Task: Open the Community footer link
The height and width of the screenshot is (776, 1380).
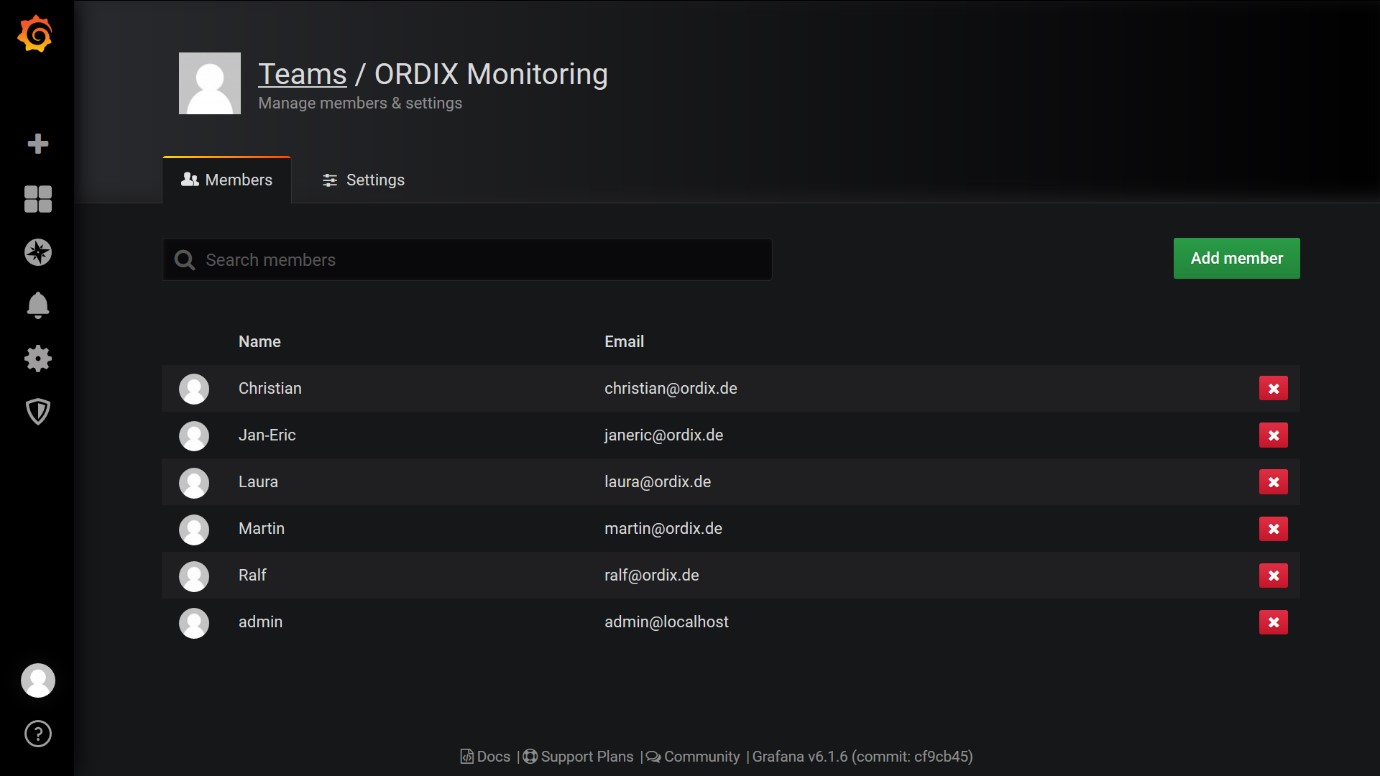Action: pos(693,757)
